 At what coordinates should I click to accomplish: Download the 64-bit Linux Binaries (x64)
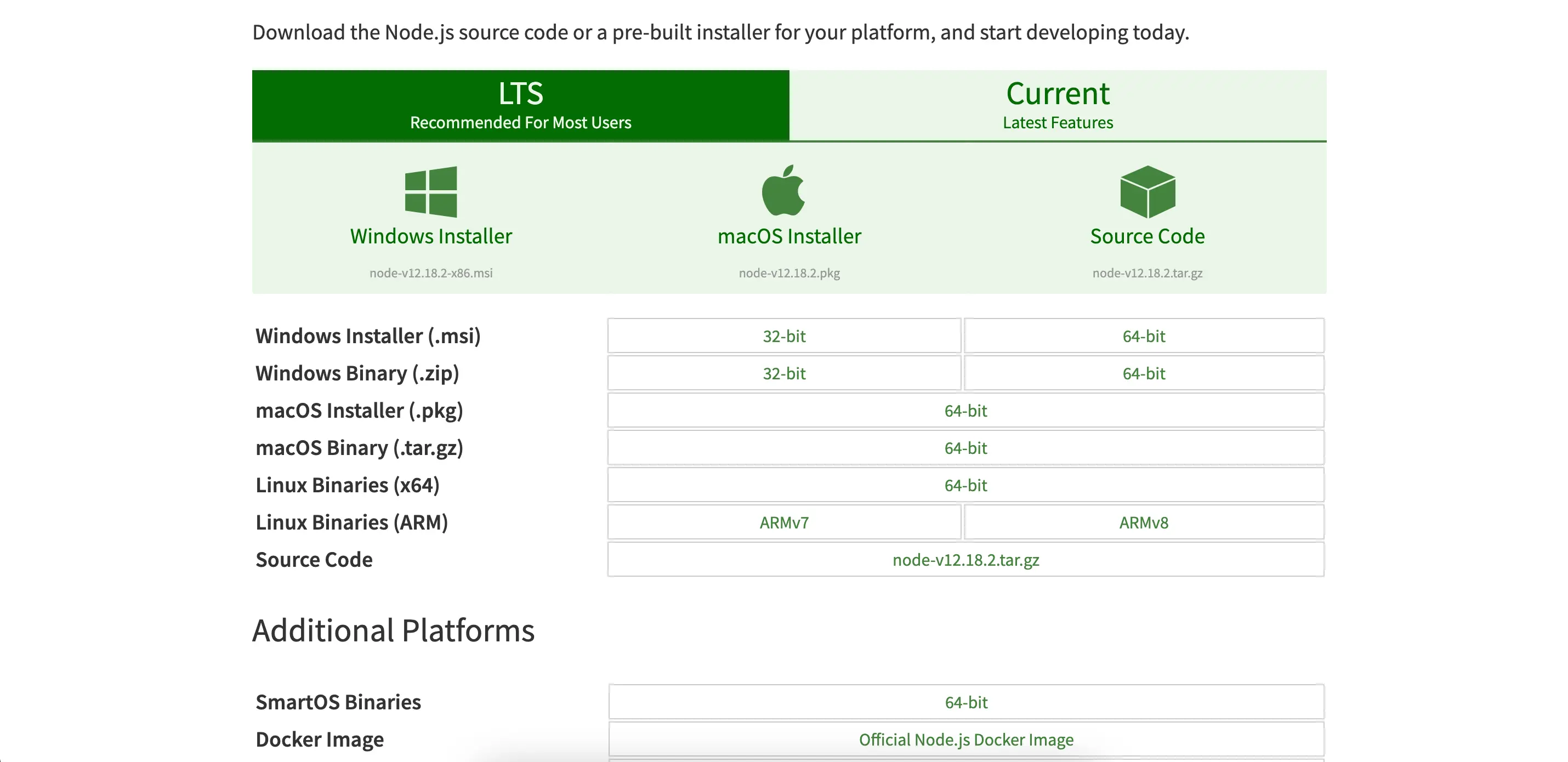coord(965,485)
